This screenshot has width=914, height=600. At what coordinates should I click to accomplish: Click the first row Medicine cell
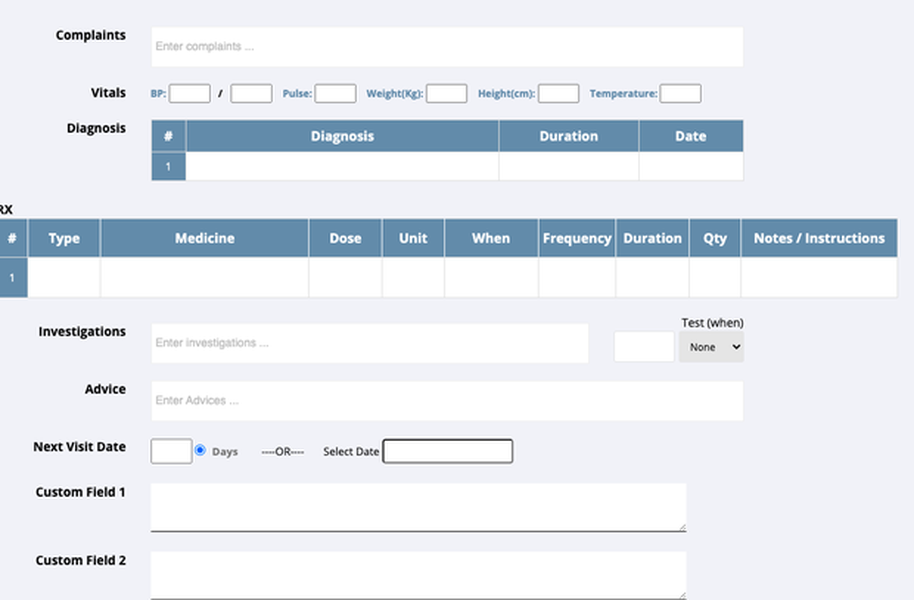point(204,278)
